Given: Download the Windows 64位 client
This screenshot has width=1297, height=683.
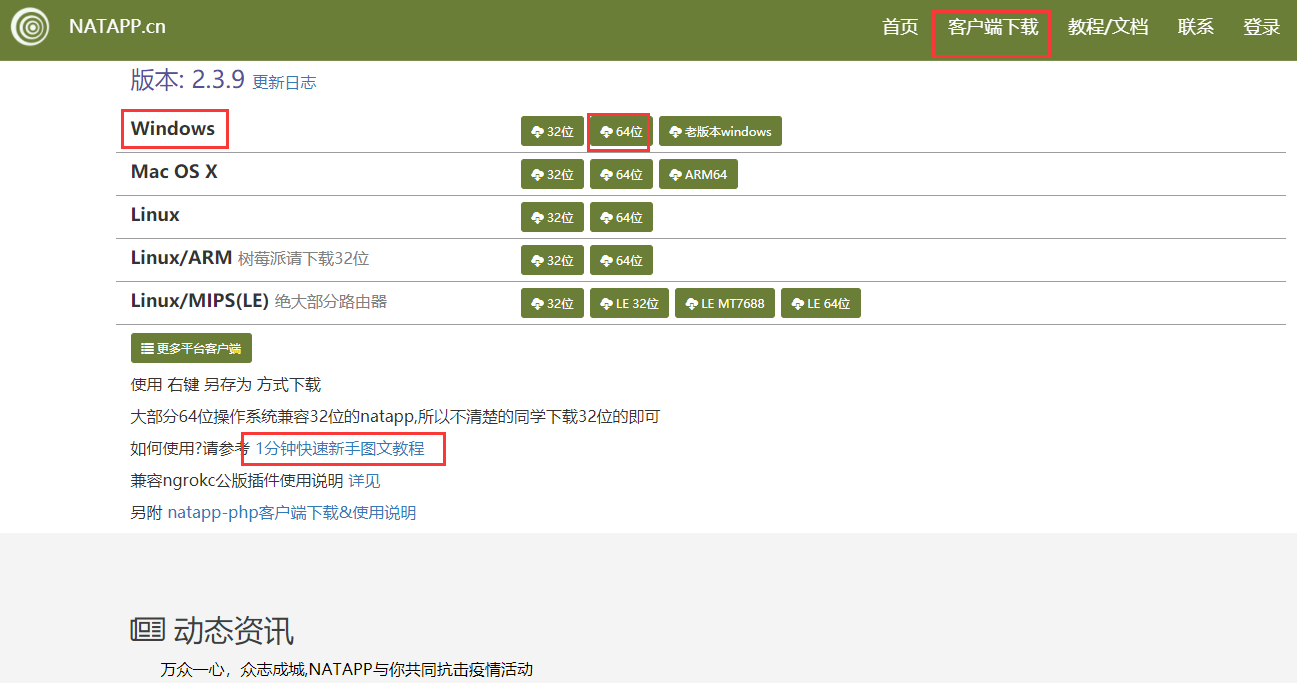Looking at the screenshot, I should pos(619,131).
